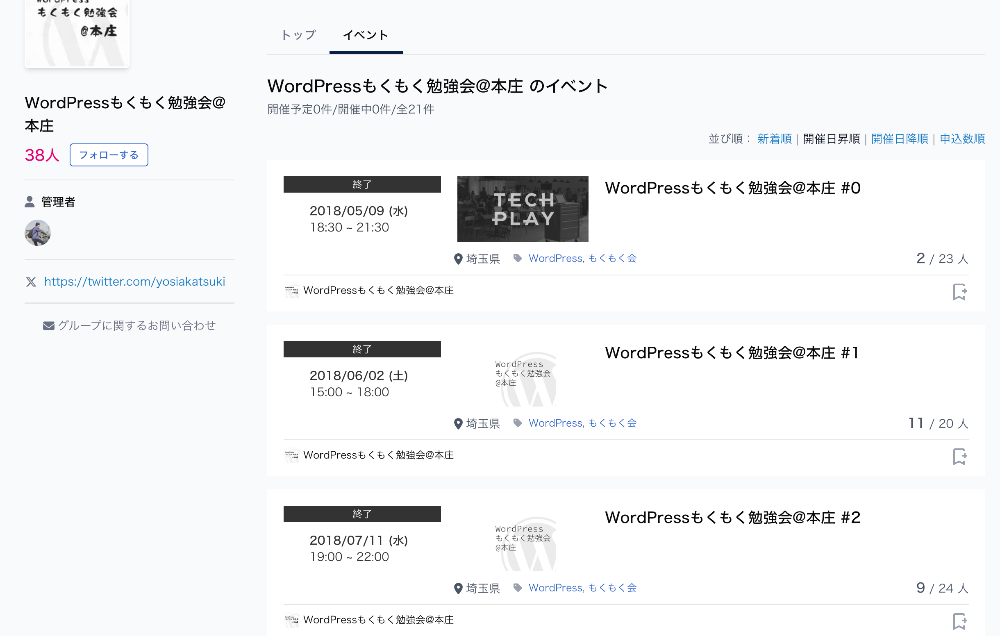Click the 2 / 23 人 attendee count
Screen dimensions: 1000x636
coord(942,258)
